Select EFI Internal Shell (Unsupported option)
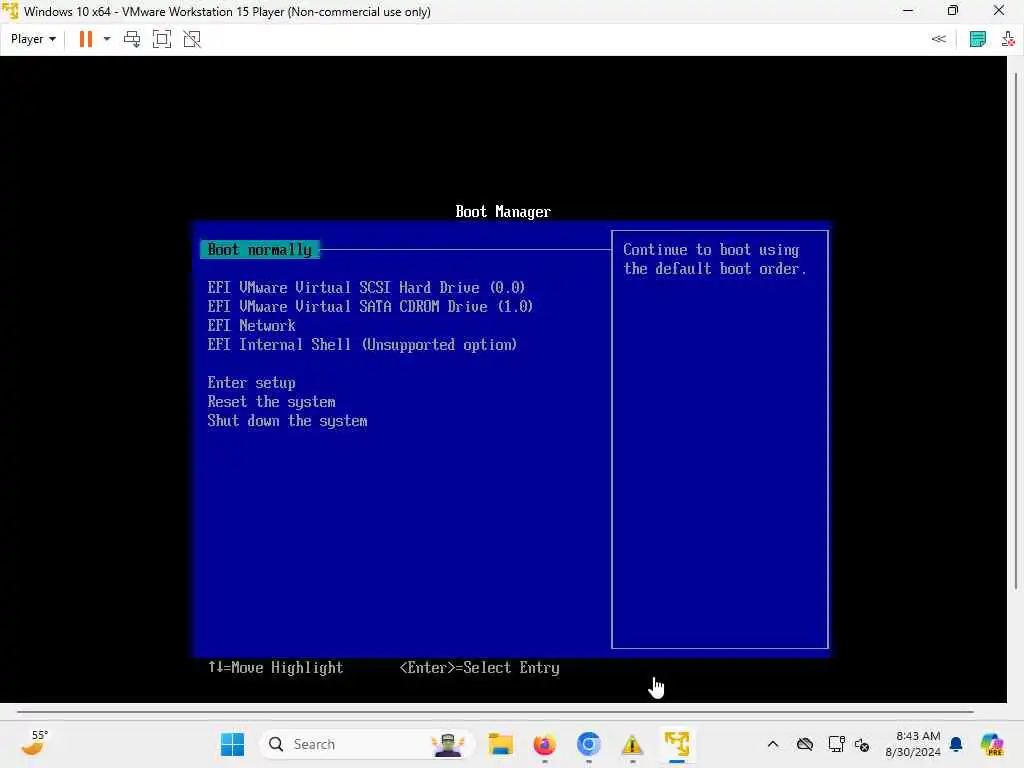The image size is (1024, 768). click(362, 344)
